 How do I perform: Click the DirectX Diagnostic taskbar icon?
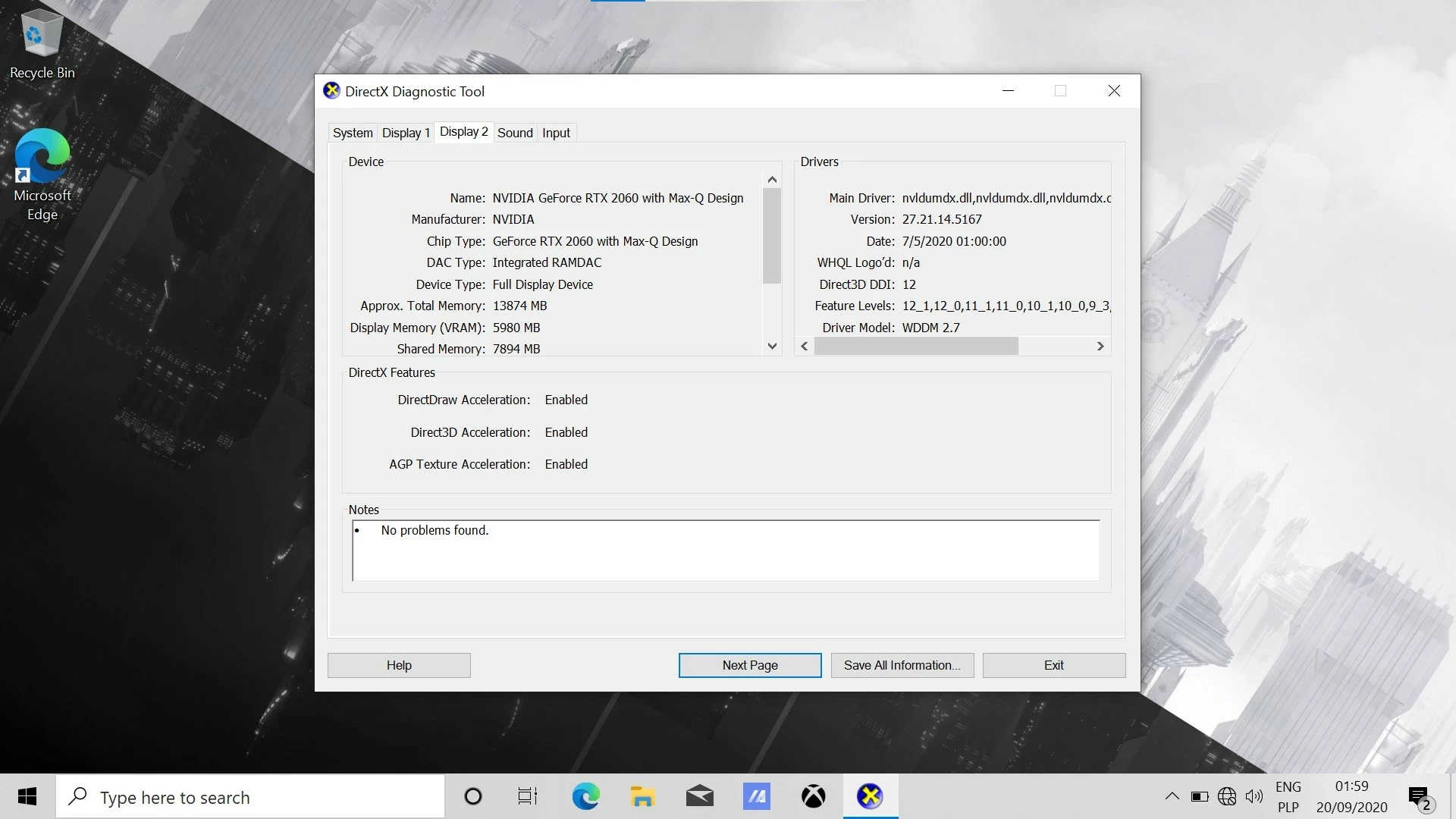(x=870, y=796)
